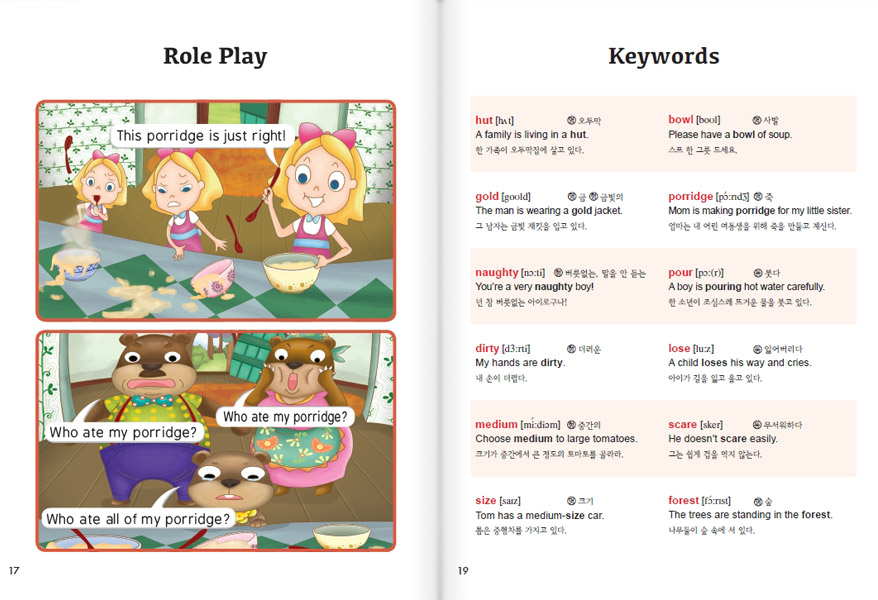Click page number 17

click(14, 570)
